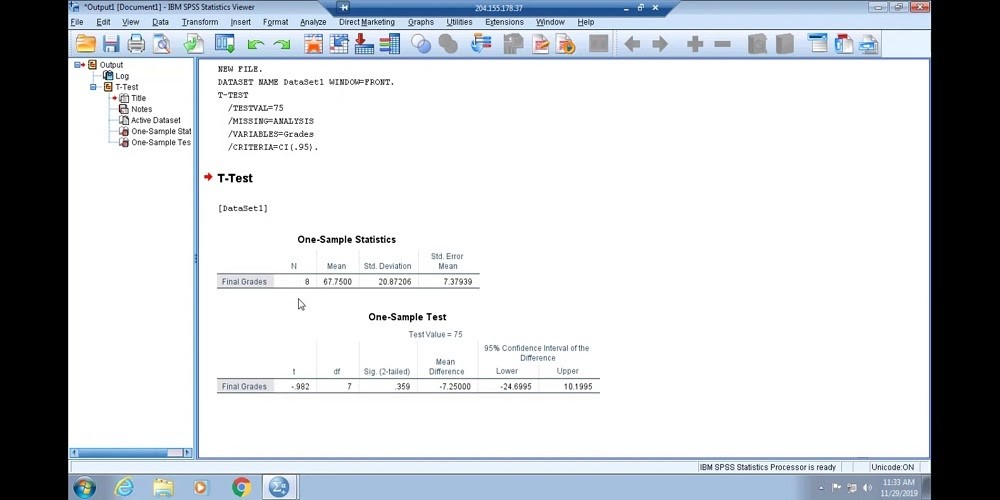
Task: Click the Print toolbar icon
Action: [136, 44]
